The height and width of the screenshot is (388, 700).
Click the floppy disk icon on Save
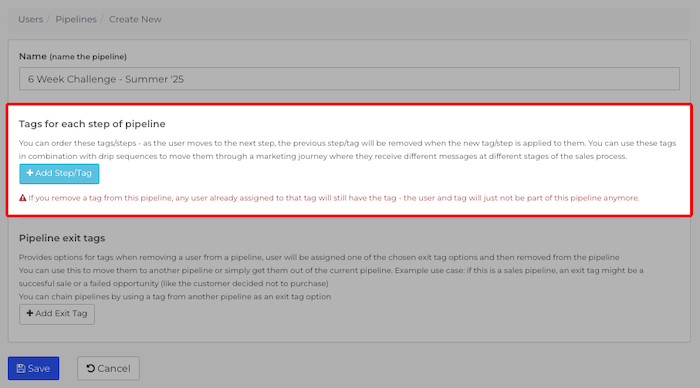pos(21,368)
